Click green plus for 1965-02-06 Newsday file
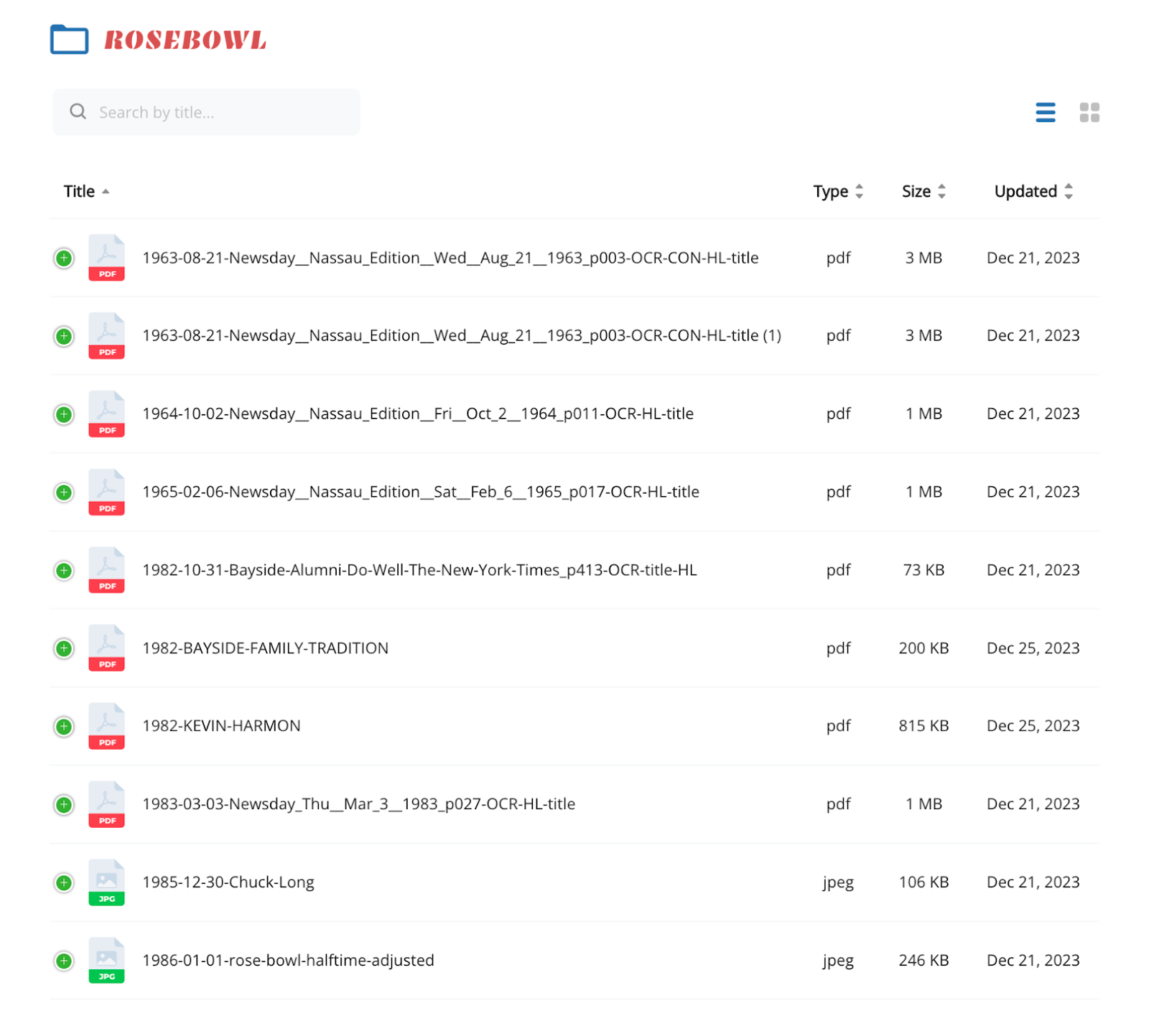Image resolution: width=1149 pixels, height=1036 pixels. [x=64, y=493]
